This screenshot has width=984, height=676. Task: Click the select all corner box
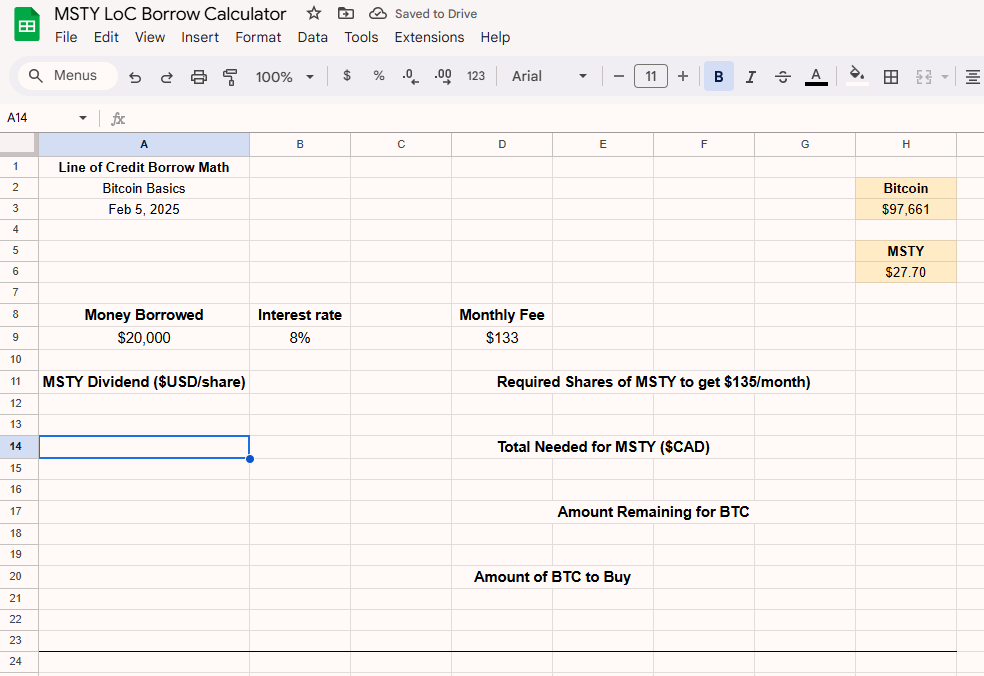point(19,144)
